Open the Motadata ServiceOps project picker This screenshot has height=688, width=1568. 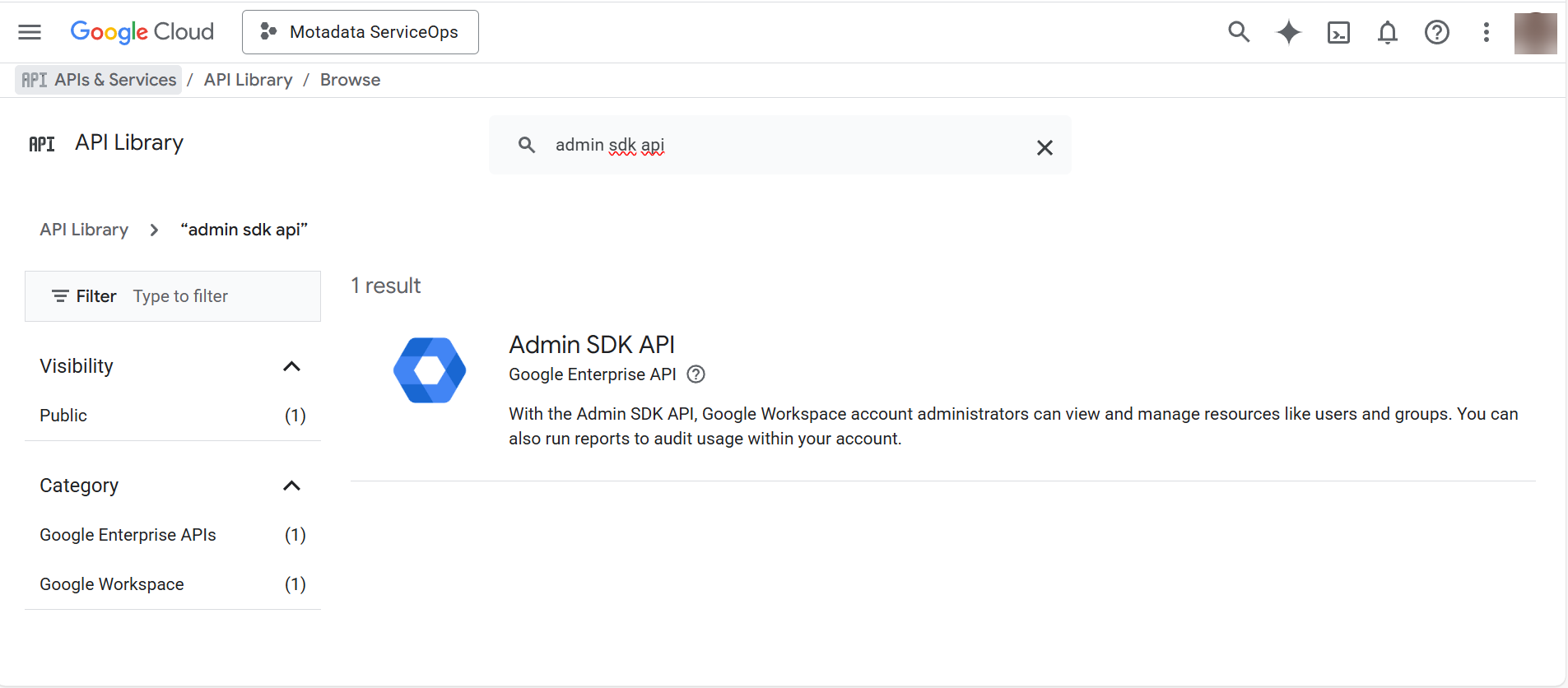pos(361,32)
